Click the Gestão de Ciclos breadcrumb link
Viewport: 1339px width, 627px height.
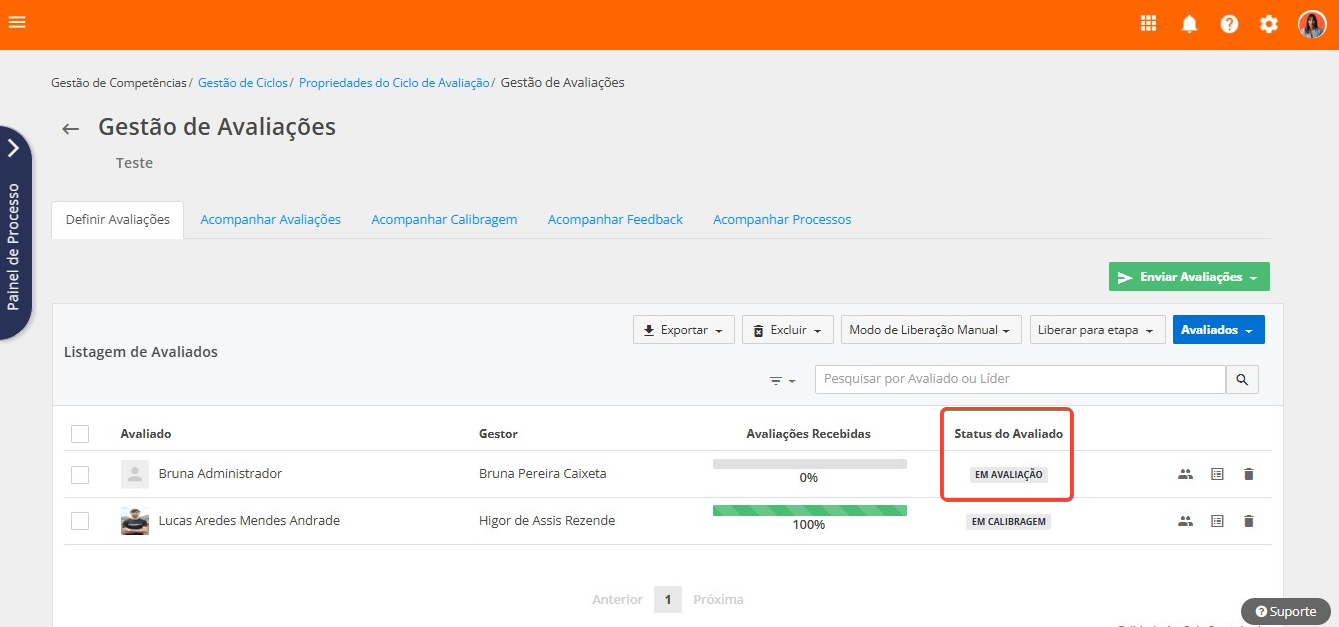[x=243, y=83]
